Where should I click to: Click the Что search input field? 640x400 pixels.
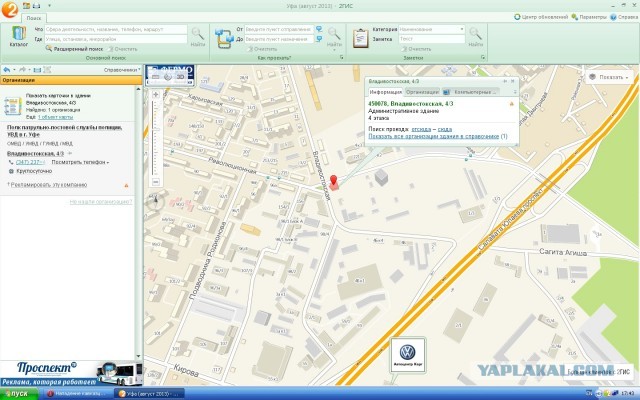click(115, 29)
